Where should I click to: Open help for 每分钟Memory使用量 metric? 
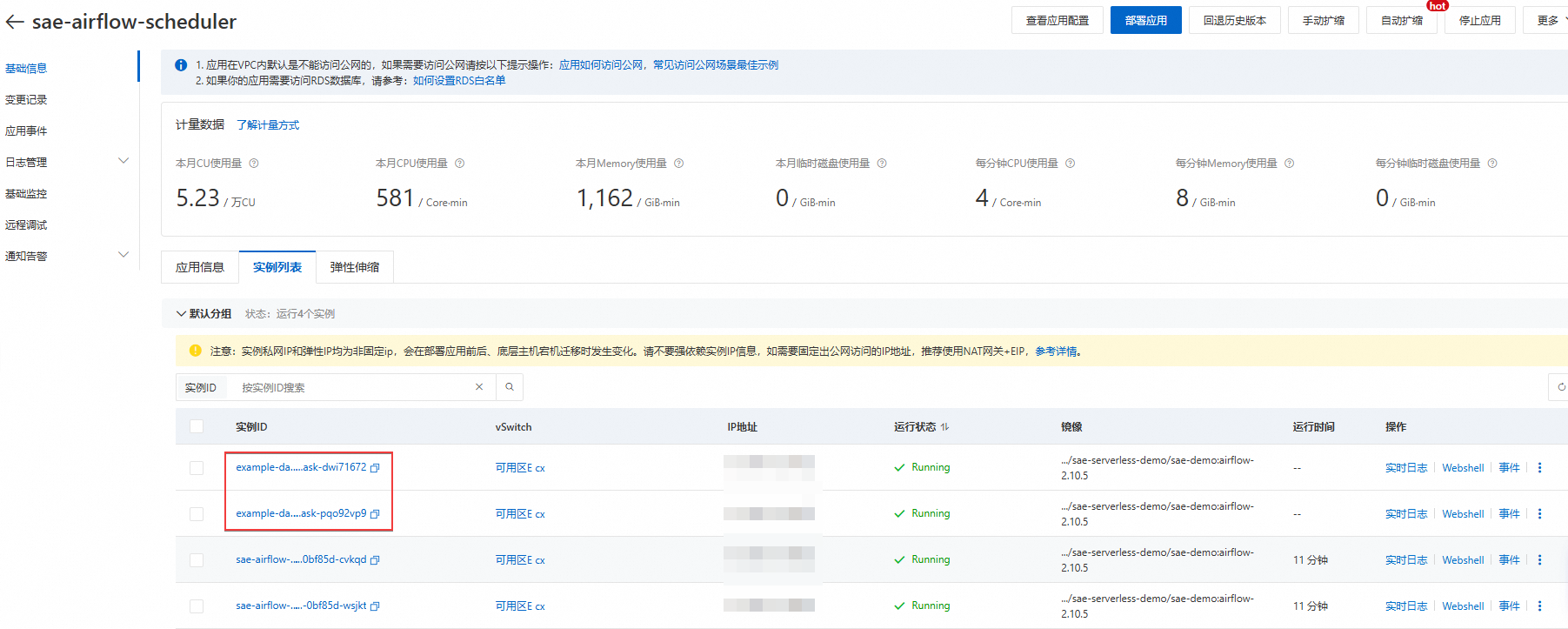coord(1290,164)
